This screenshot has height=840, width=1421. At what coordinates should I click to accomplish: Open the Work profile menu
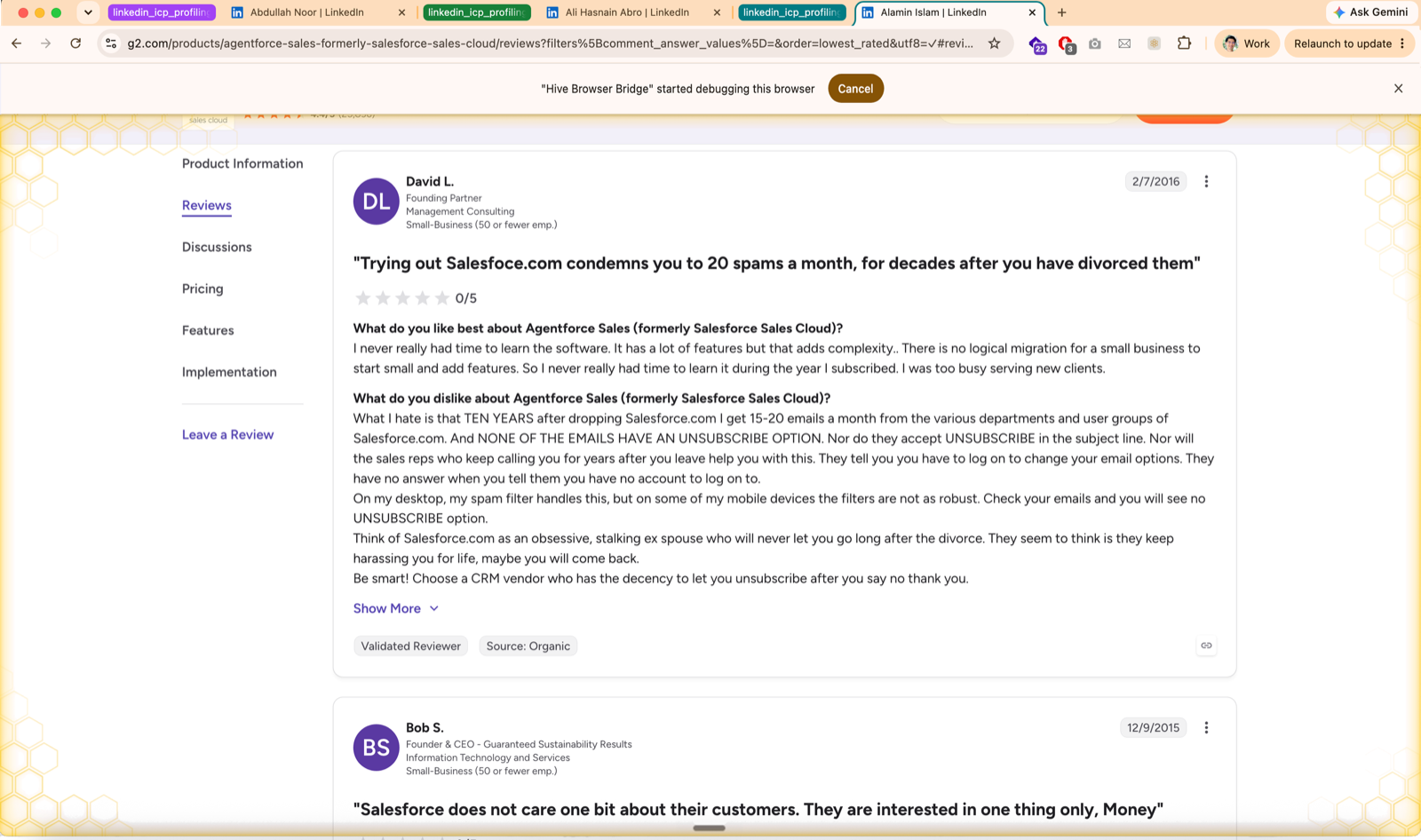pyautogui.click(x=1247, y=44)
